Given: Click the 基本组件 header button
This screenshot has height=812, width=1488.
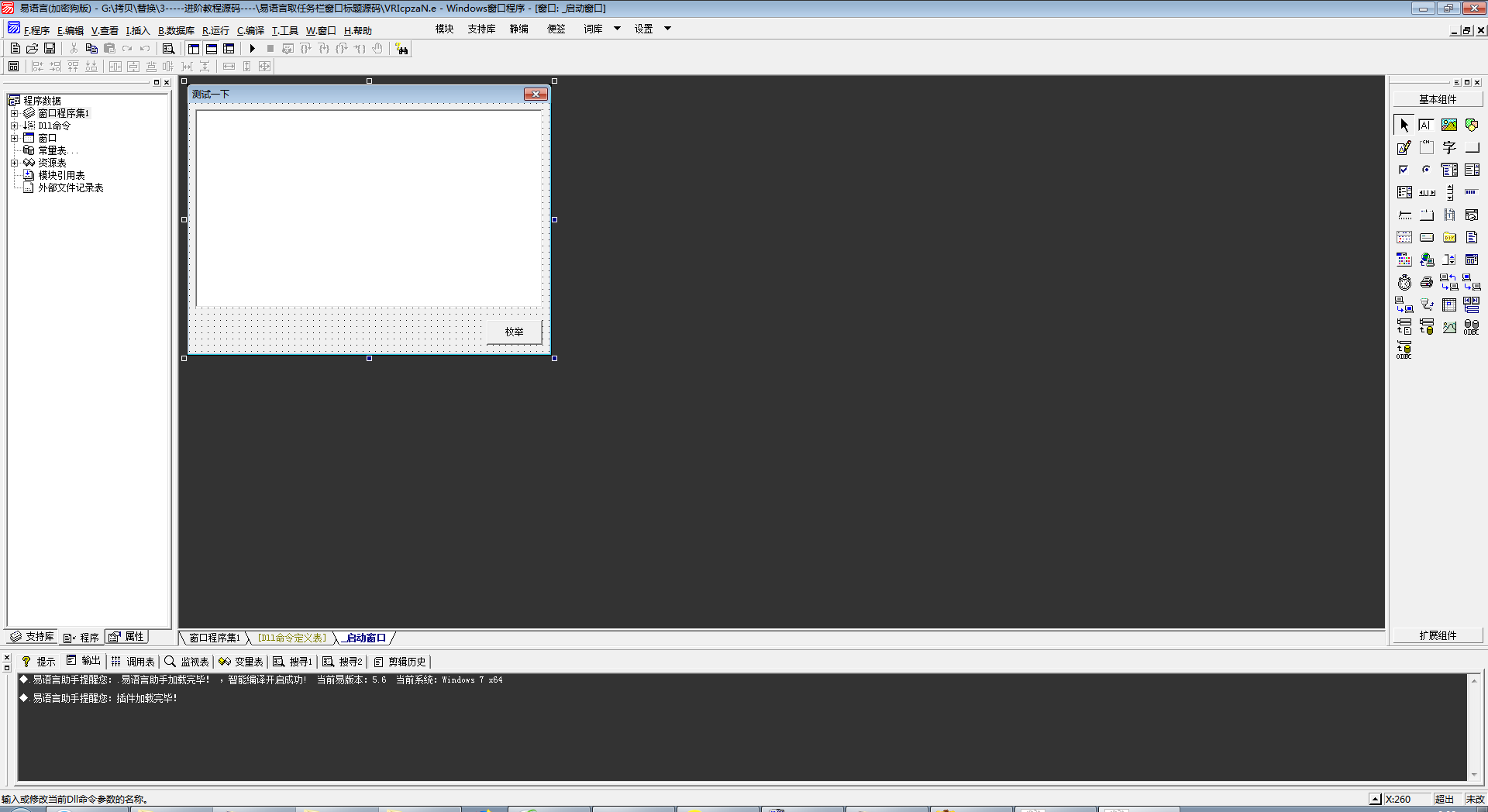Looking at the screenshot, I should 1438,99.
